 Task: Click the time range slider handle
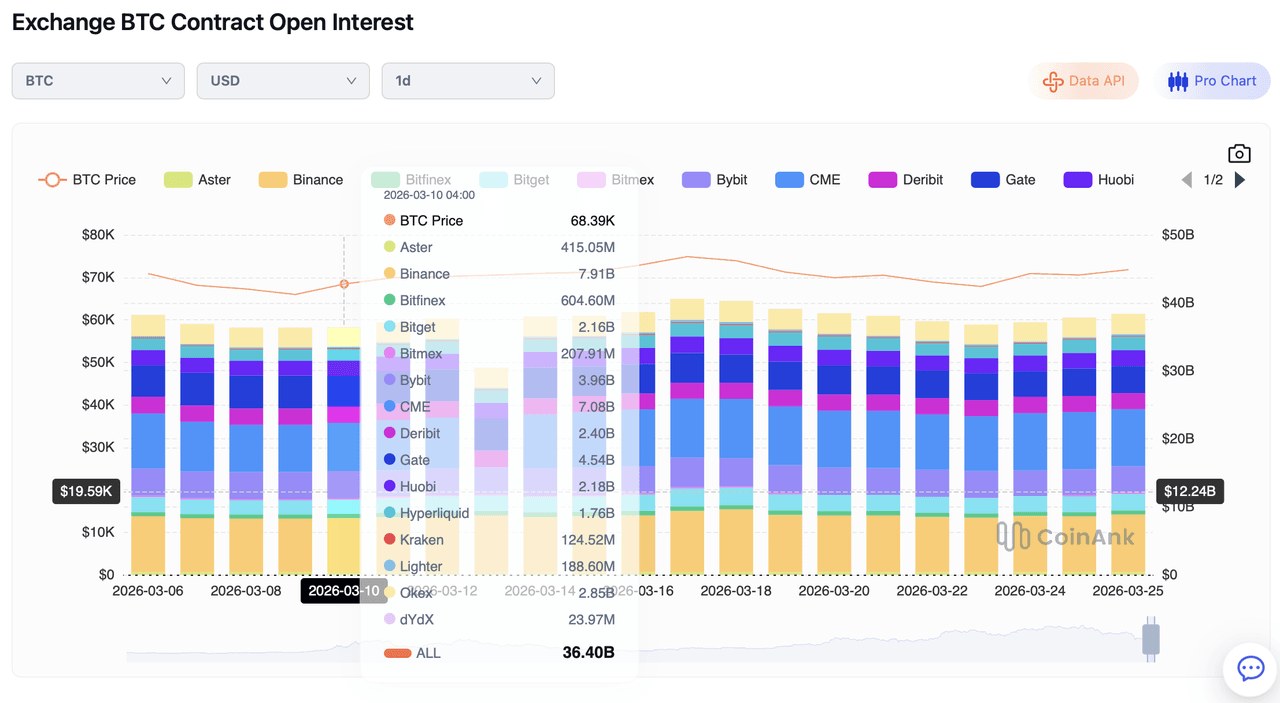point(1151,640)
